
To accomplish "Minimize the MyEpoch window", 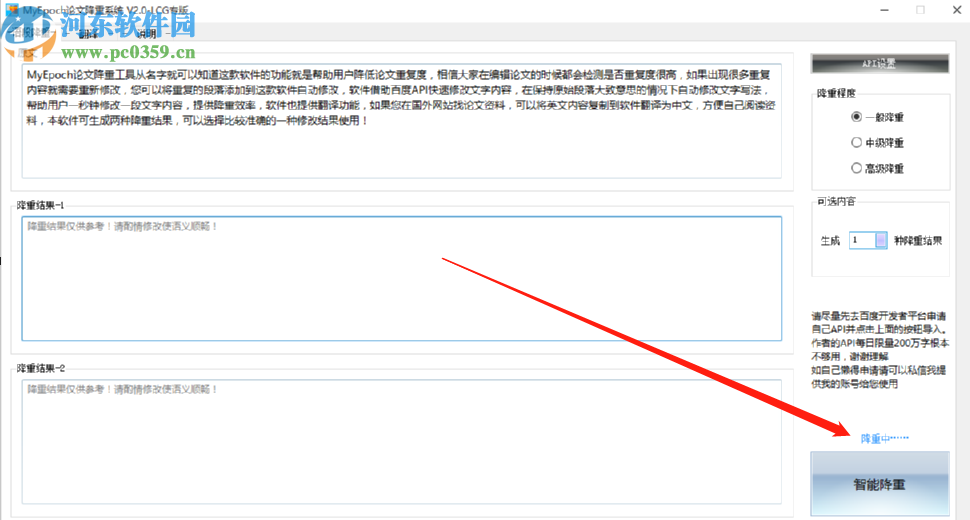I will point(885,10).
